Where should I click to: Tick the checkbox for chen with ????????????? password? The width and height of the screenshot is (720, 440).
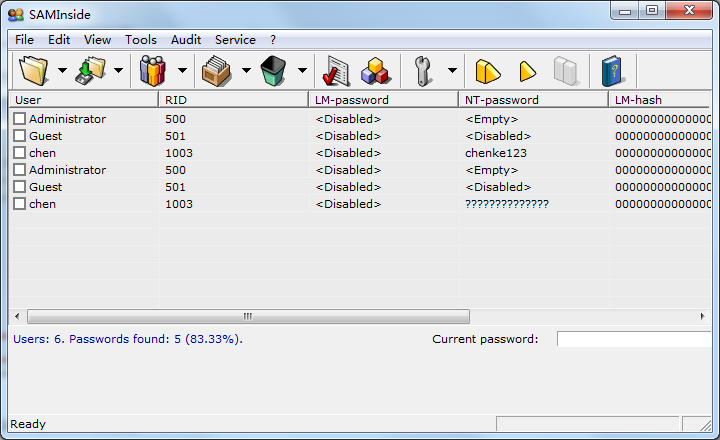pyautogui.click(x=19, y=203)
